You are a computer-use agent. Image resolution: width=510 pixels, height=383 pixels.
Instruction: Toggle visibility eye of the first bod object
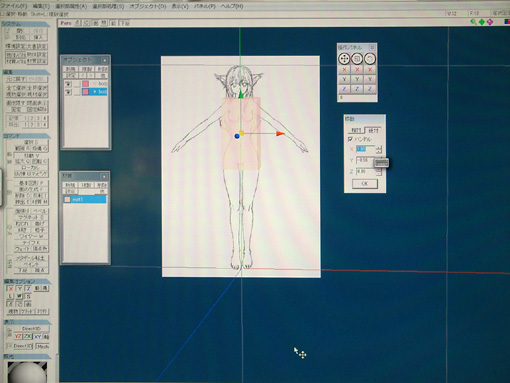click(68, 83)
